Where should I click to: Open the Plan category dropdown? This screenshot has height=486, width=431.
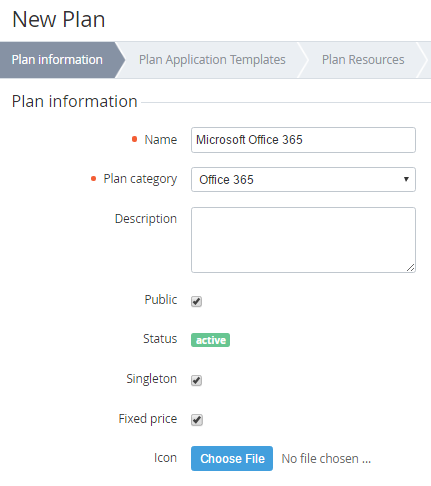click(303, 180)
